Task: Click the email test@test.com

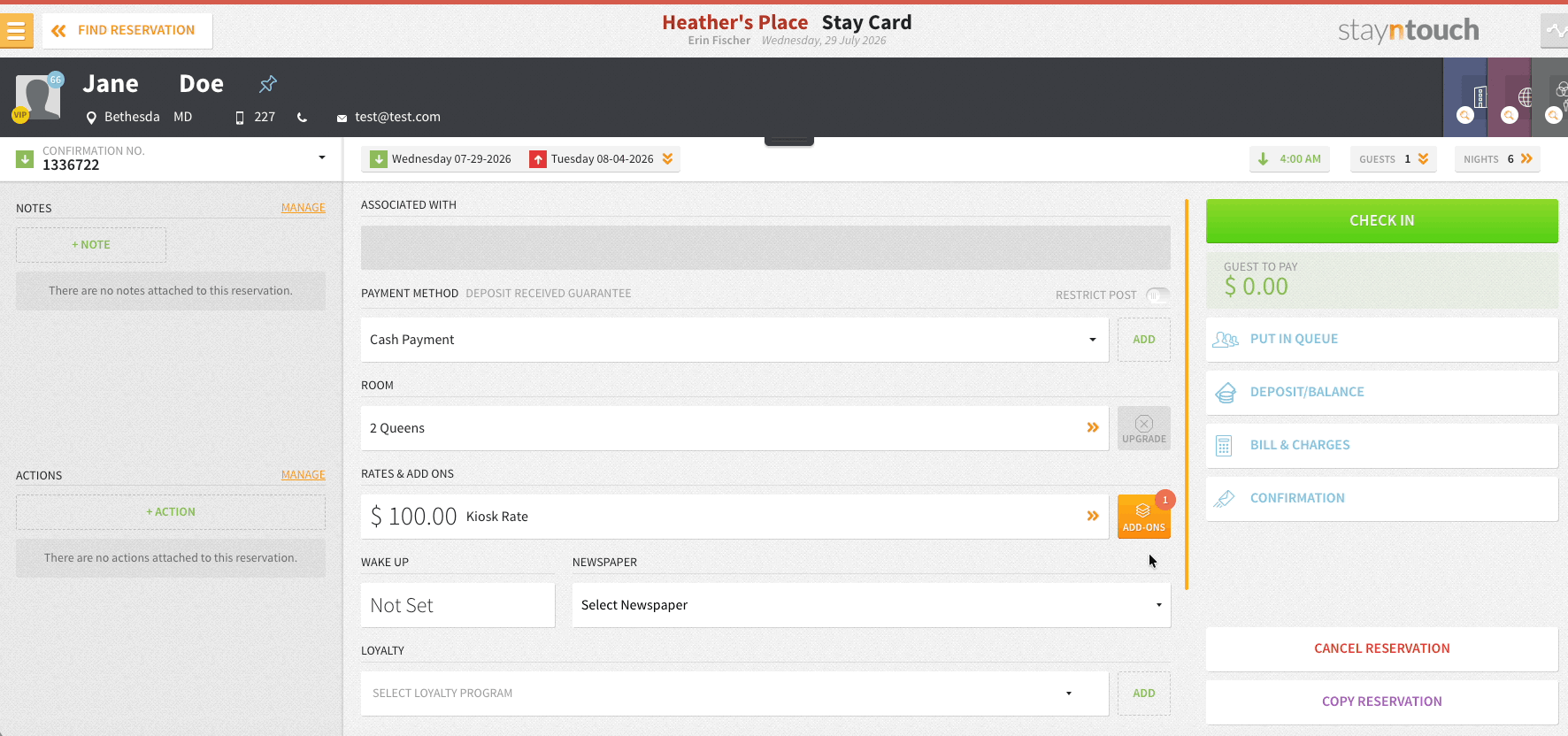Action: pyautogui.click(x=397, y=117)
